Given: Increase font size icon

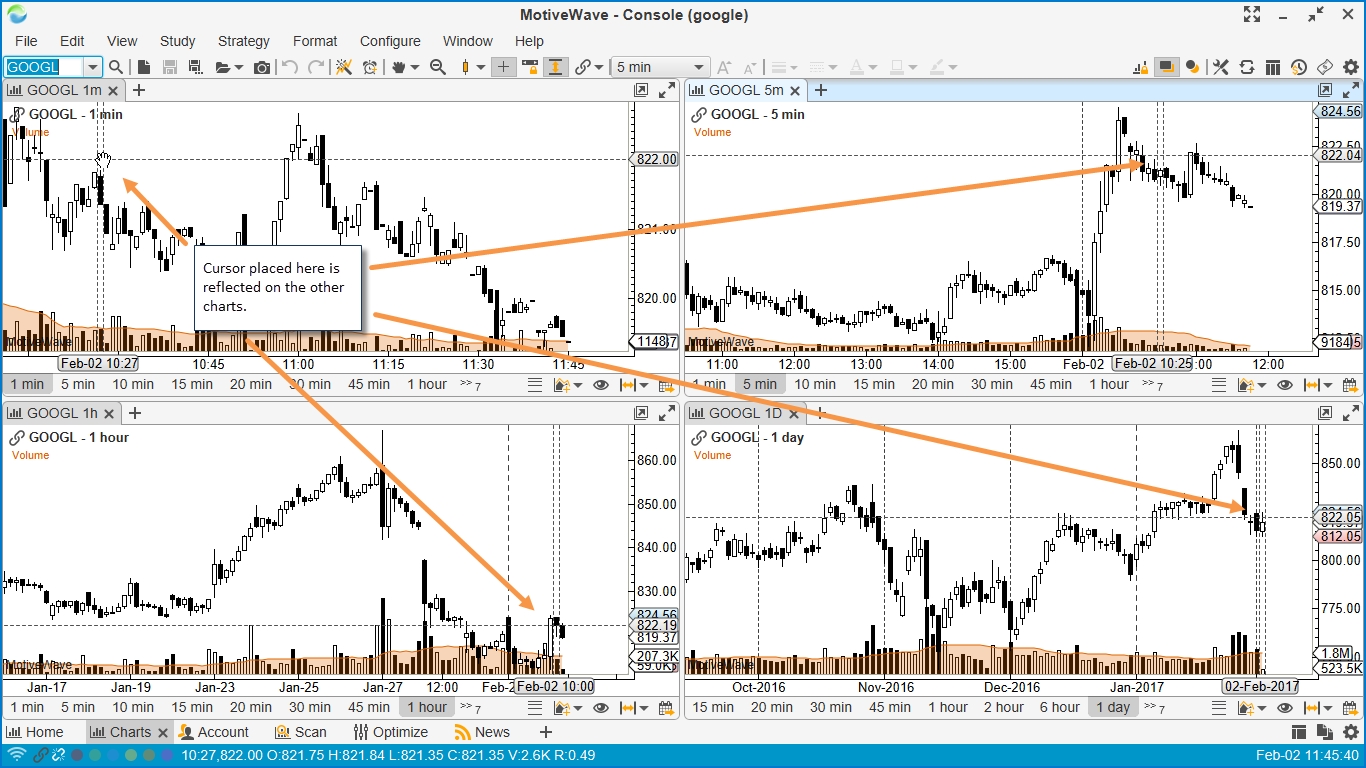Looking at the screenshot, I should pyautogui.click(x=725, y=67).
